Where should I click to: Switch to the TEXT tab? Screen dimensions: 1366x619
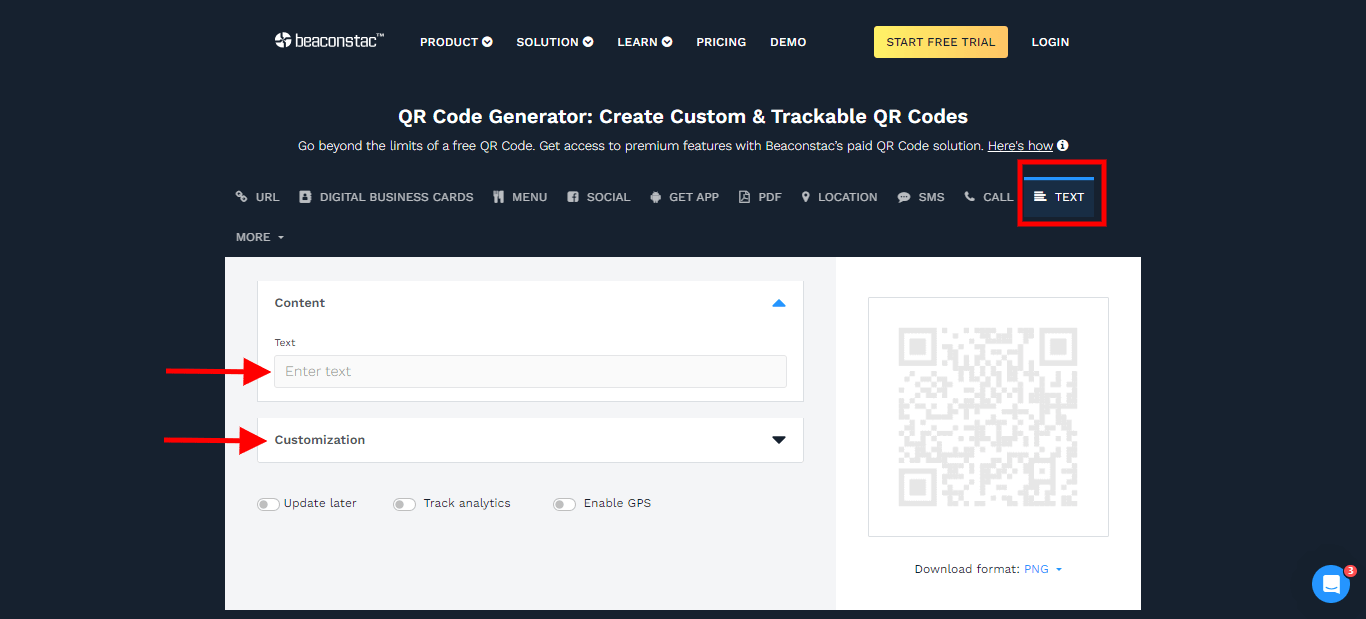(1060, 196)
